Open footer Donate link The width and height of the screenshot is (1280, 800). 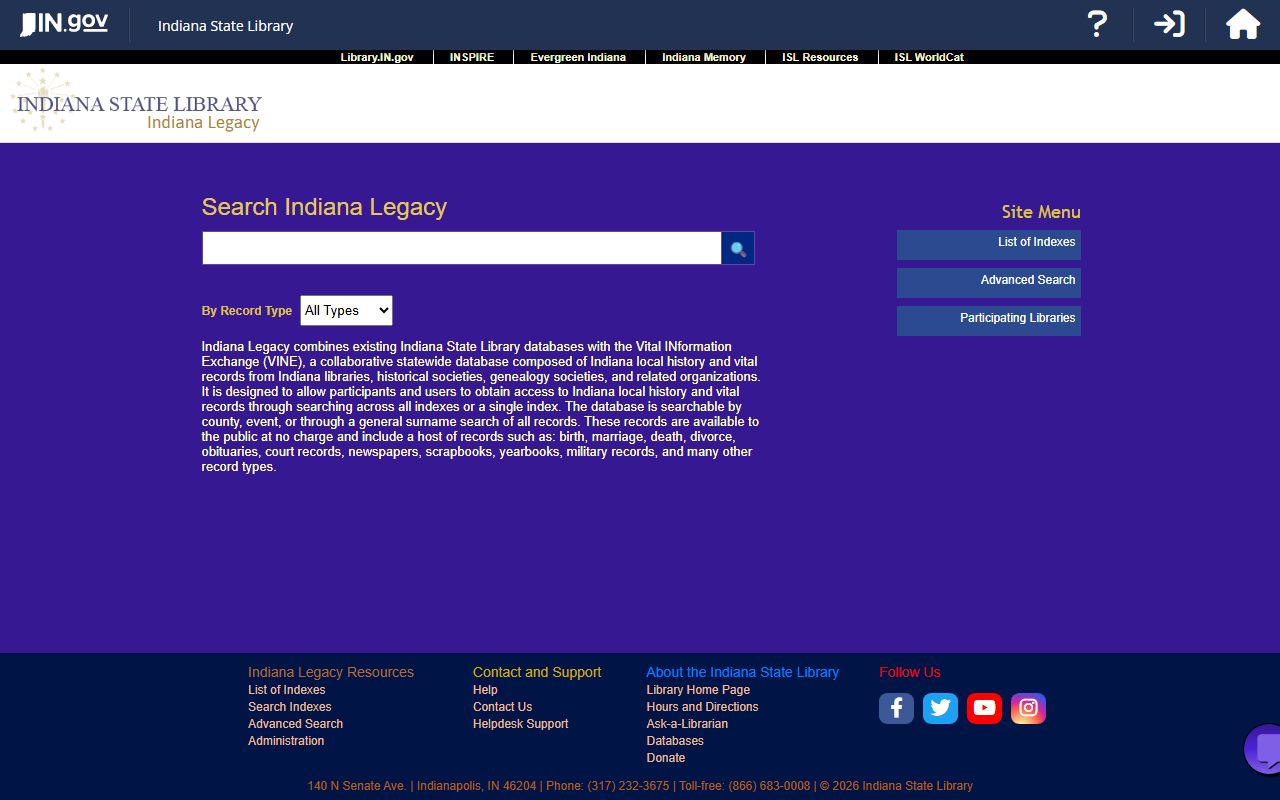pyautogui.click(x=666, y=758)
